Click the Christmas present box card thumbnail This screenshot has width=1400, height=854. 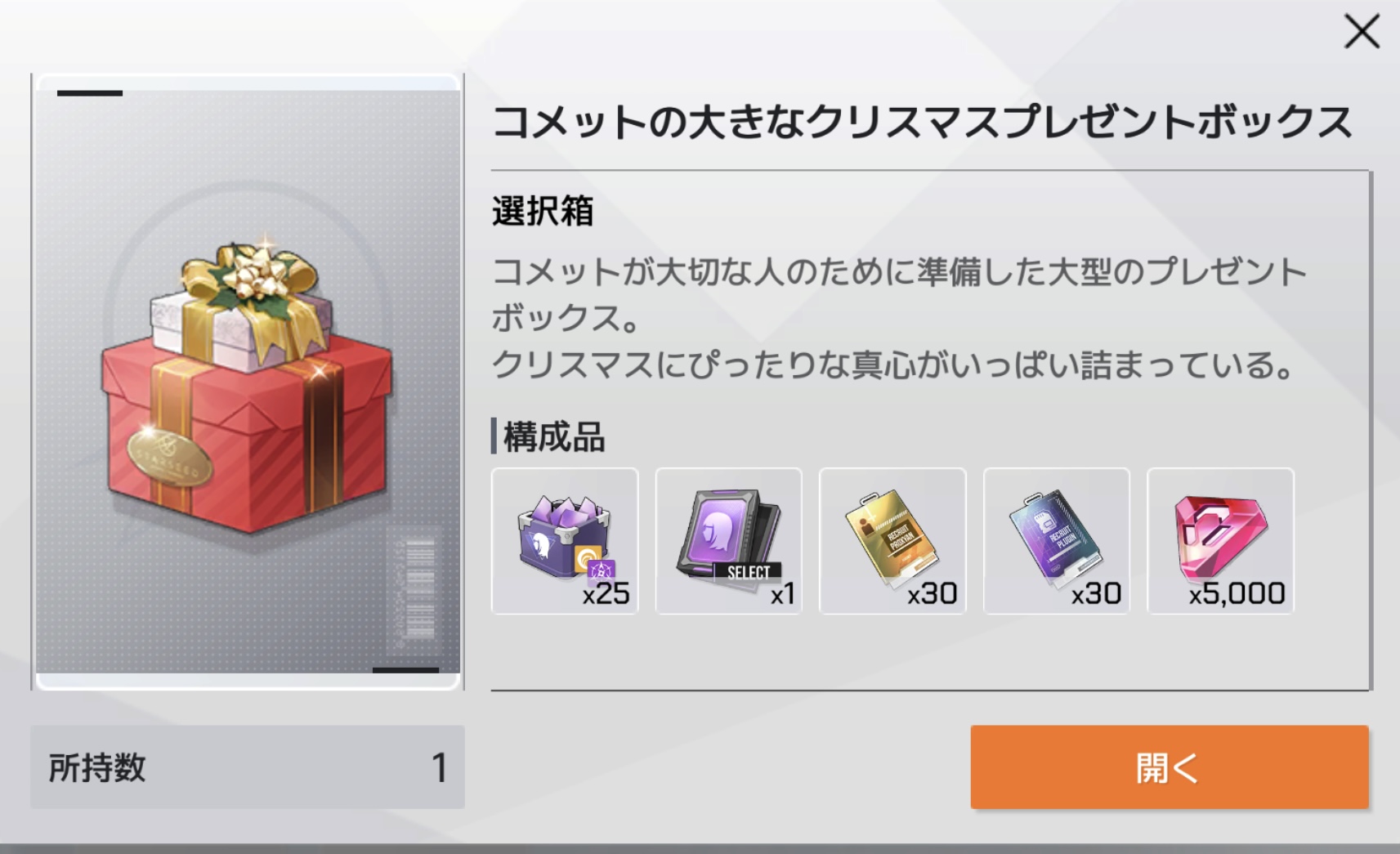[248, 382]
